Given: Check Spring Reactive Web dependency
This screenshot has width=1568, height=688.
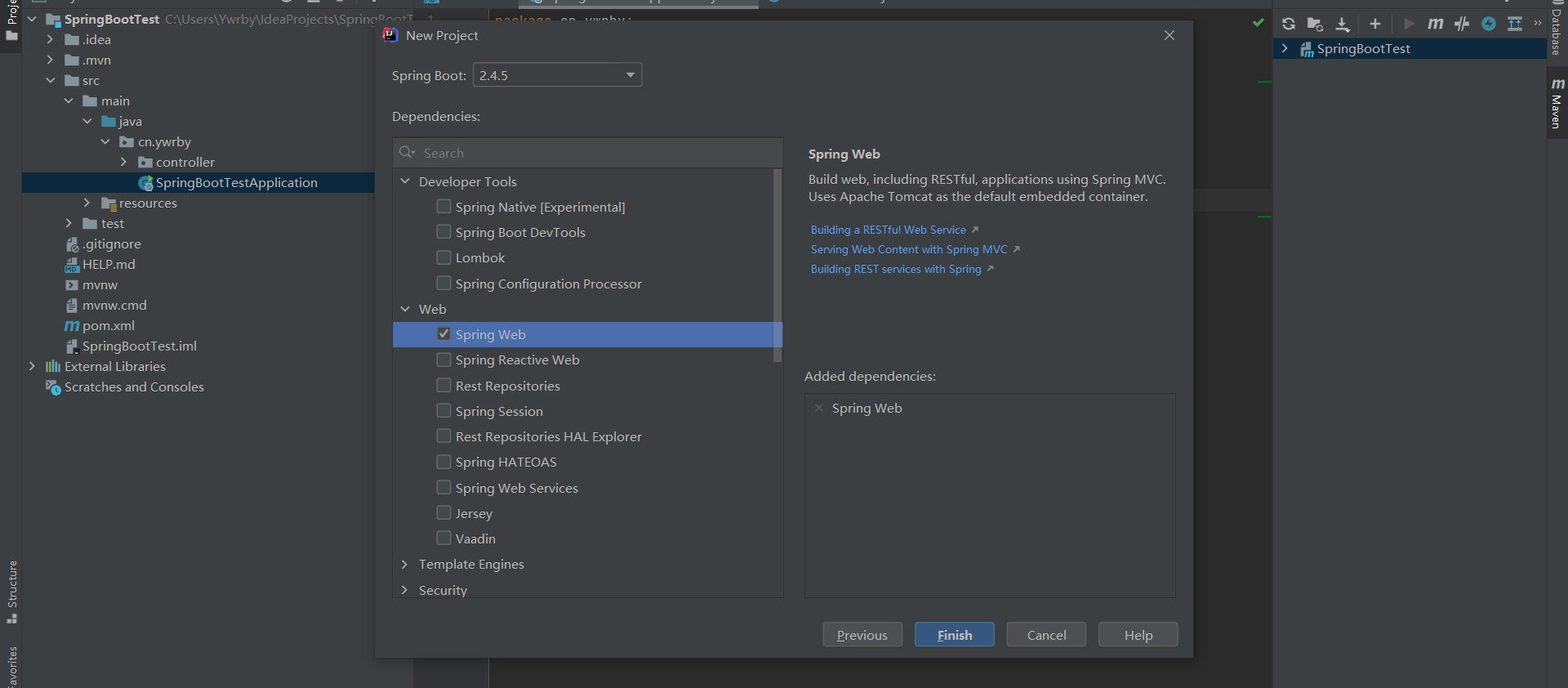Looking at the screenshot, I should (x=444, y=360).
